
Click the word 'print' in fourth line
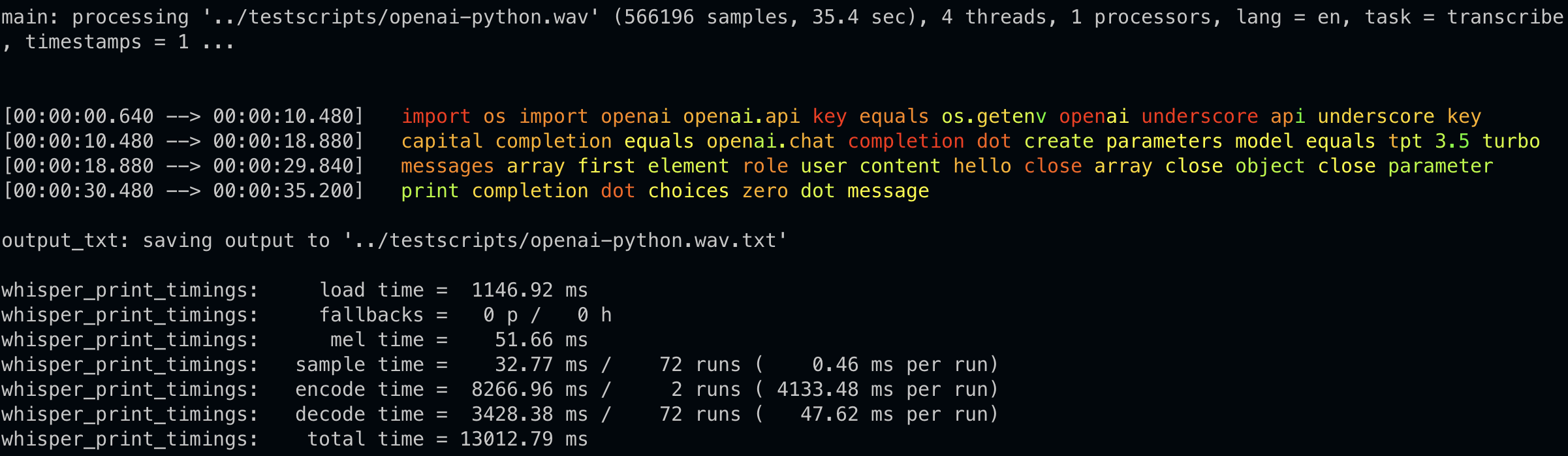(x=430, y=191)
